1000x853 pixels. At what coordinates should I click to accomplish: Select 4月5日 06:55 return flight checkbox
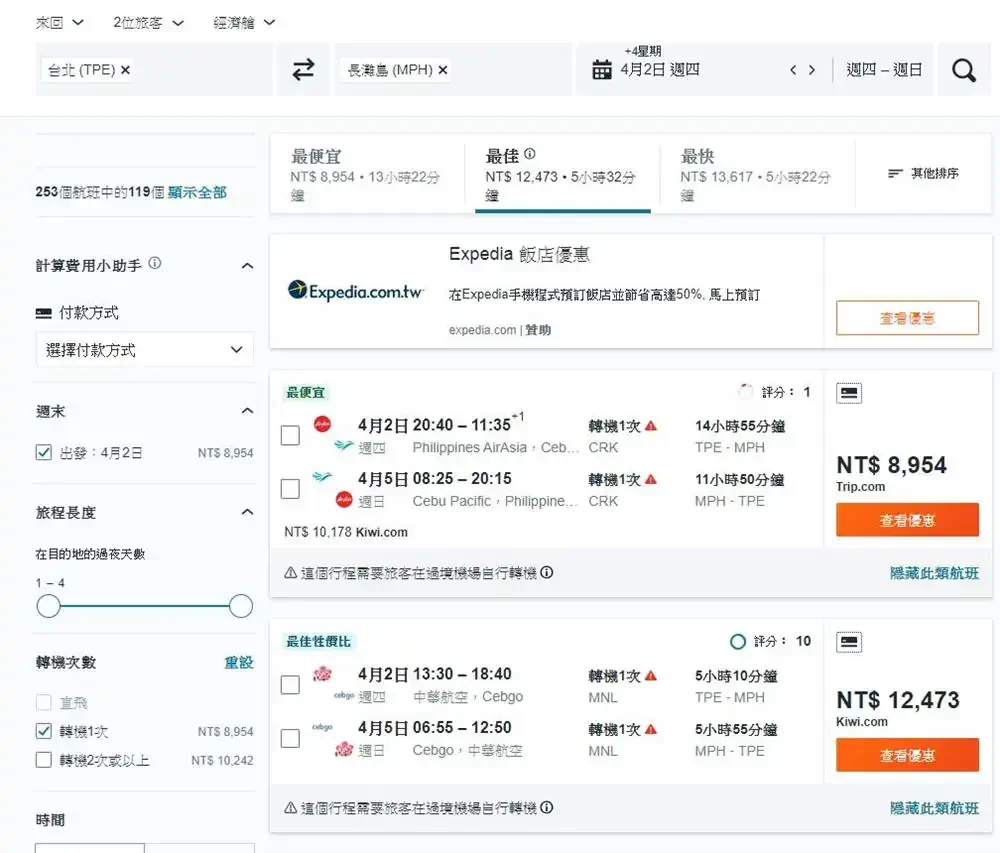click(x=290, y=738)
